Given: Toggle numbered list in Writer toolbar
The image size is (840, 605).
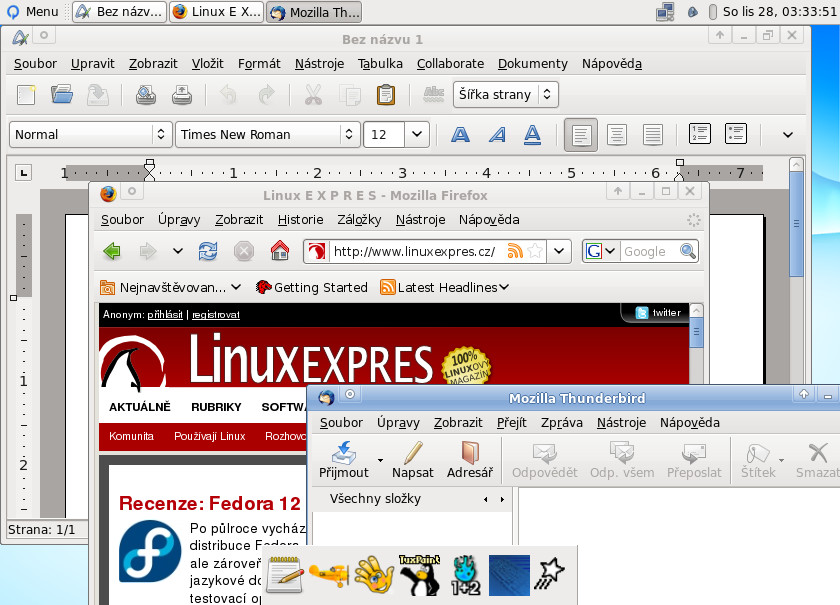Looking at the screenshot, I should (x=700, y=134).
